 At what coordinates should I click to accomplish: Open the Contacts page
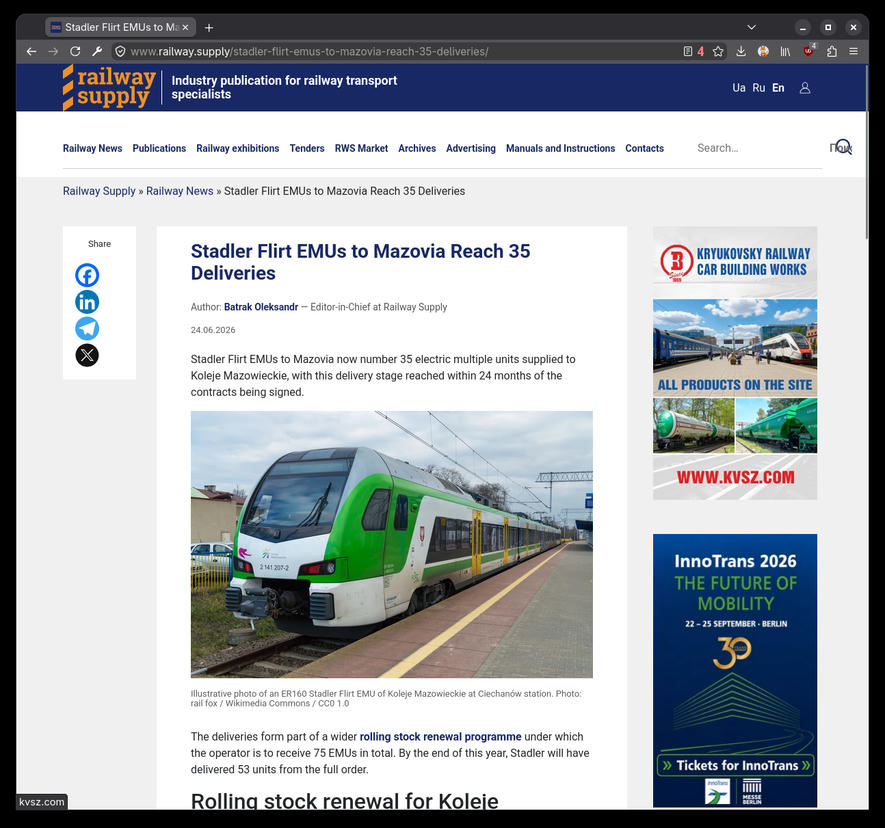[645, 148]
